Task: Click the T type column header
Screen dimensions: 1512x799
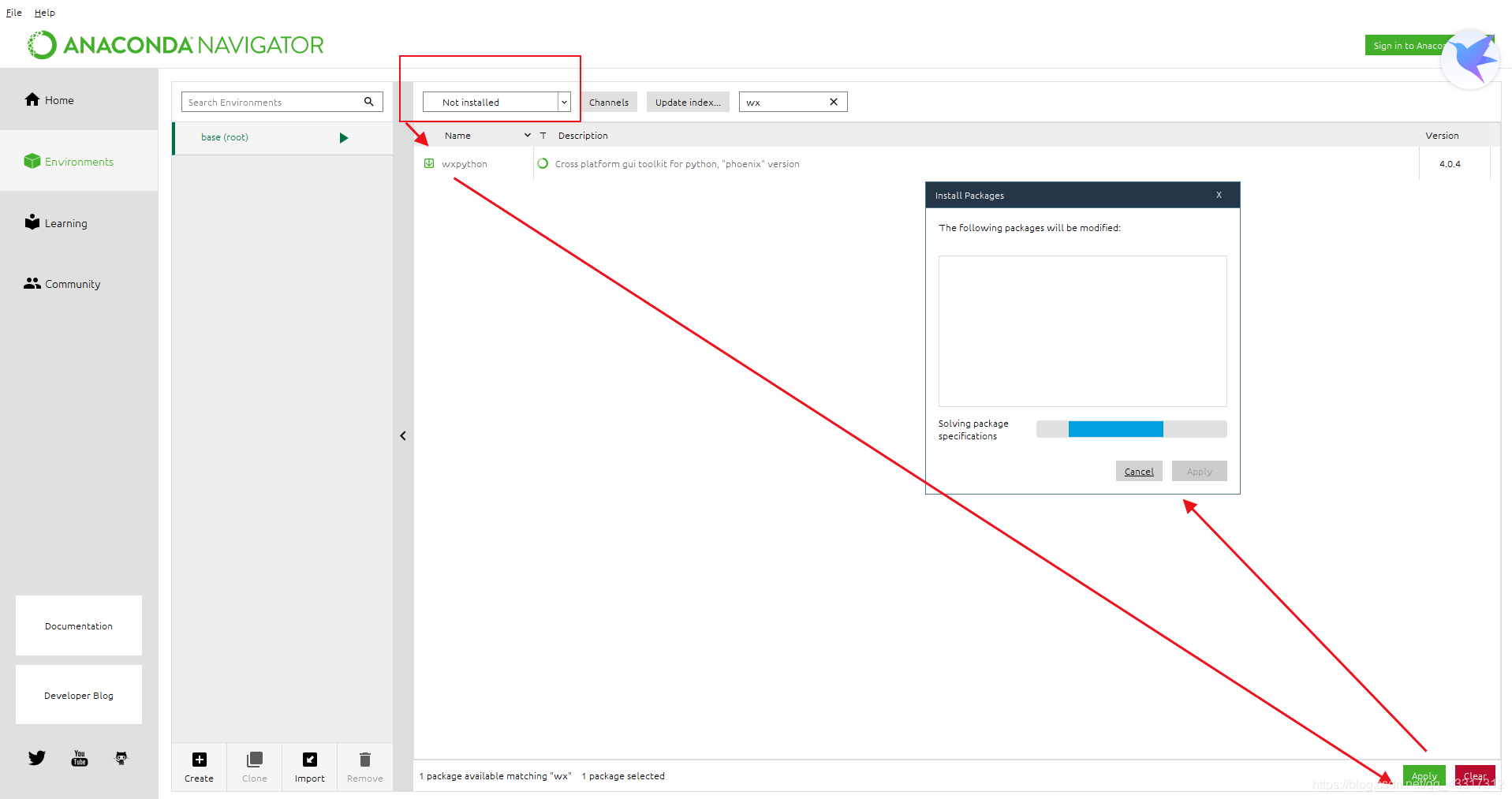Action: tap(543, 136)
